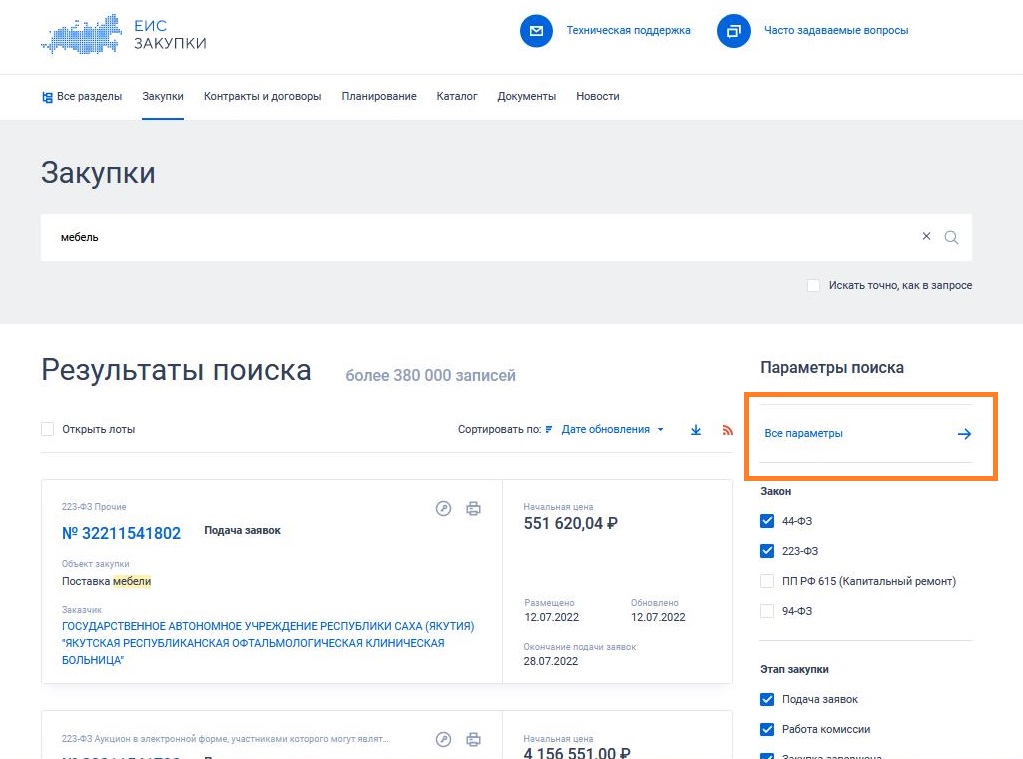Click into the search field containing 'мебель'

point(470,238)
